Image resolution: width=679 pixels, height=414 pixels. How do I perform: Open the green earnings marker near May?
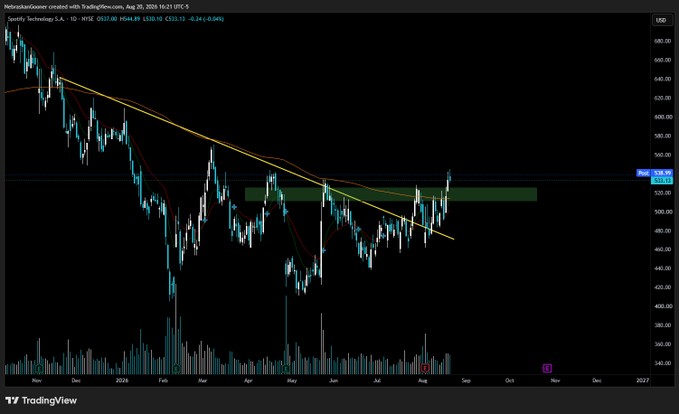pyautogui.click(x=286, y=369)
